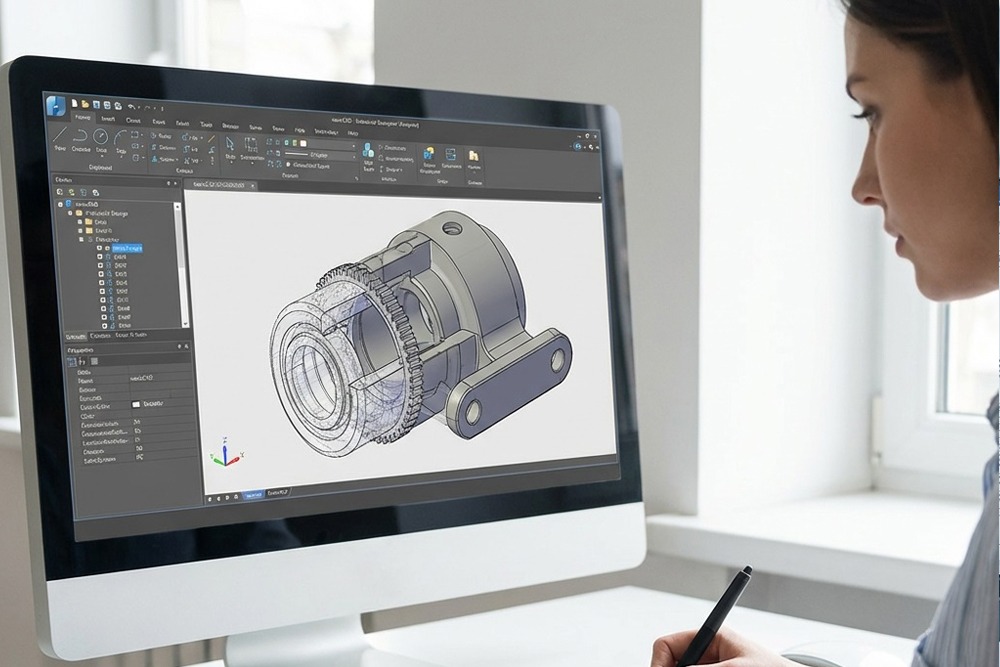The height and width of the screenshot is (667, 1000).
Task: Click the Save icon in quick access toolbar
Action: tap(98, 104)
